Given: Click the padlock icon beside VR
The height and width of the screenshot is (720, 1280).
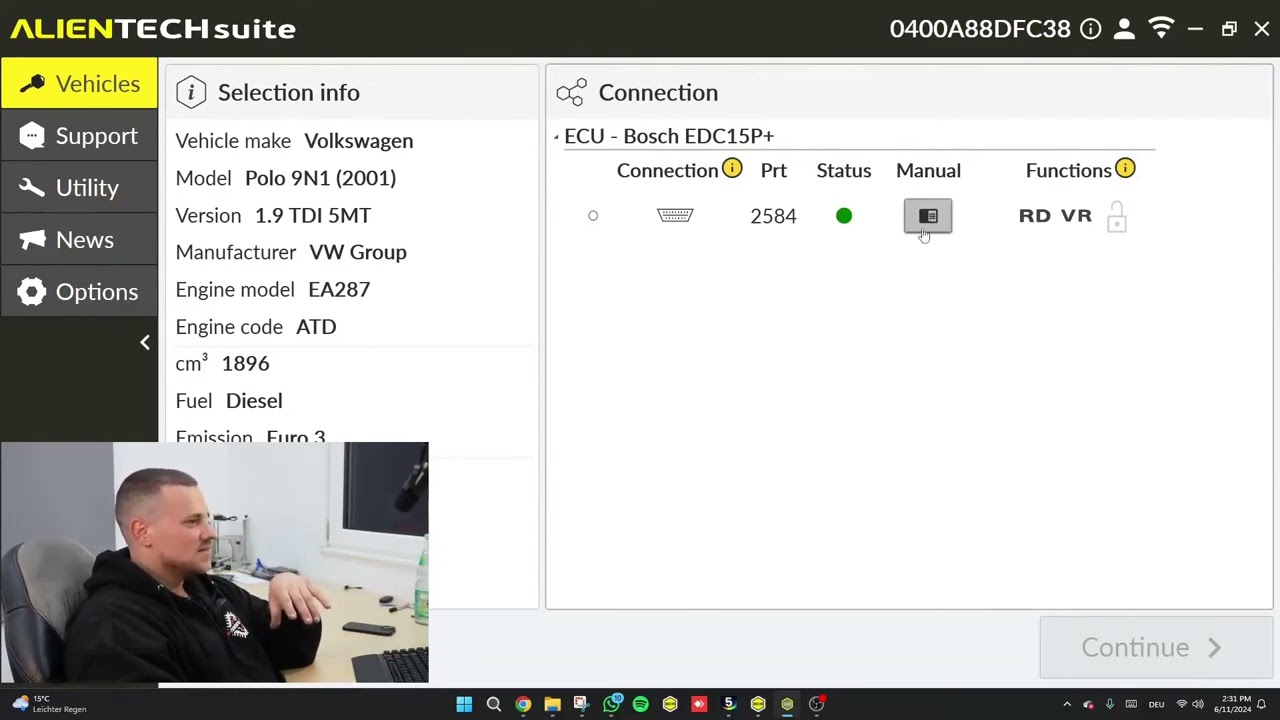Looking at the screenshot, I should click(1117, 216).
